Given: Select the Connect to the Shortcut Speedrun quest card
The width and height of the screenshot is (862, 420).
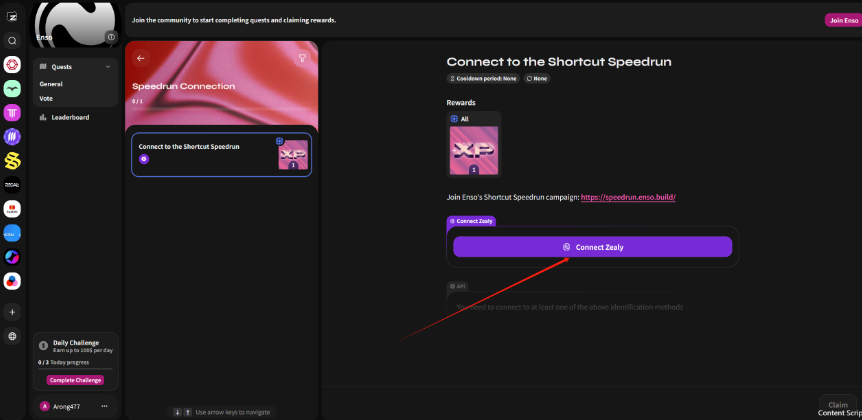Looking at the screenshot, I should tap(222, 154).
